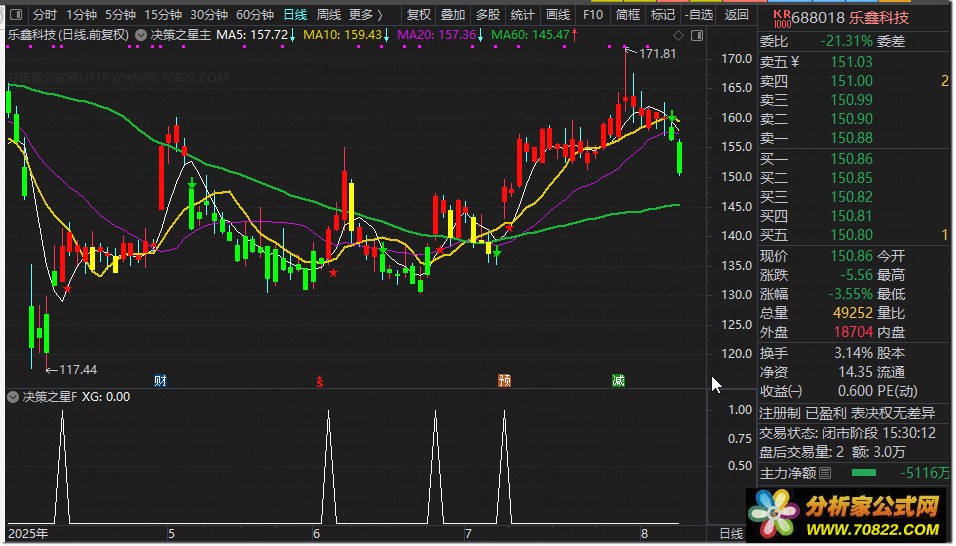Click the 688018 乐鑫科技 stock name header

pyautogui.click(x=850, y=18)
